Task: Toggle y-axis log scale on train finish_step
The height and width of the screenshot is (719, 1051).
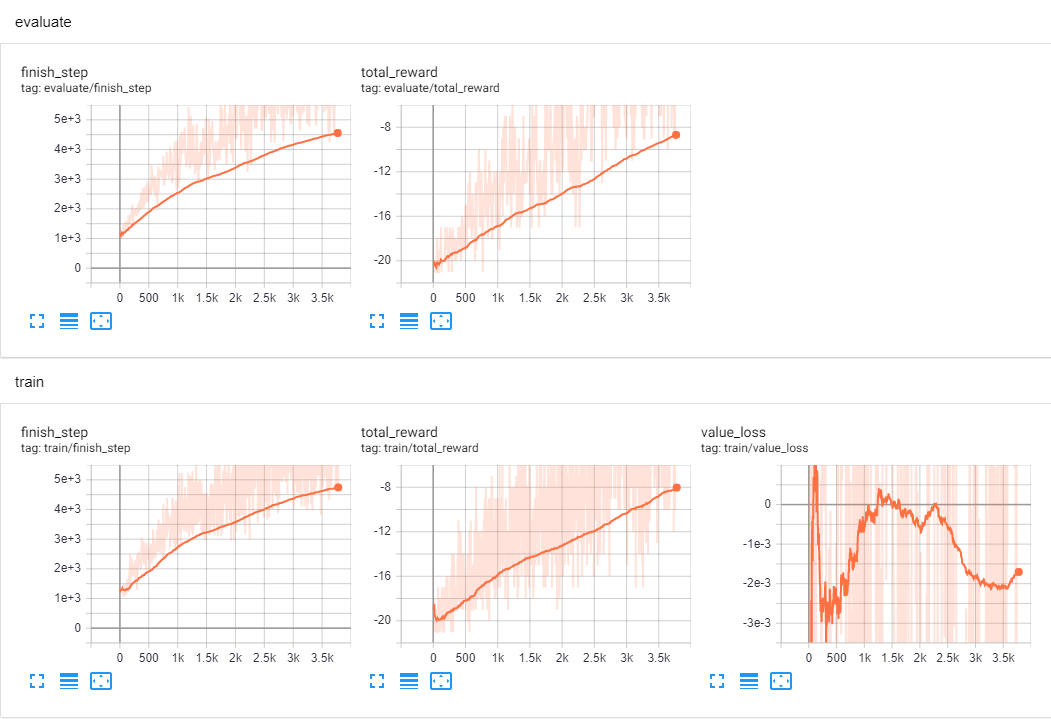Action: point(69,681)
